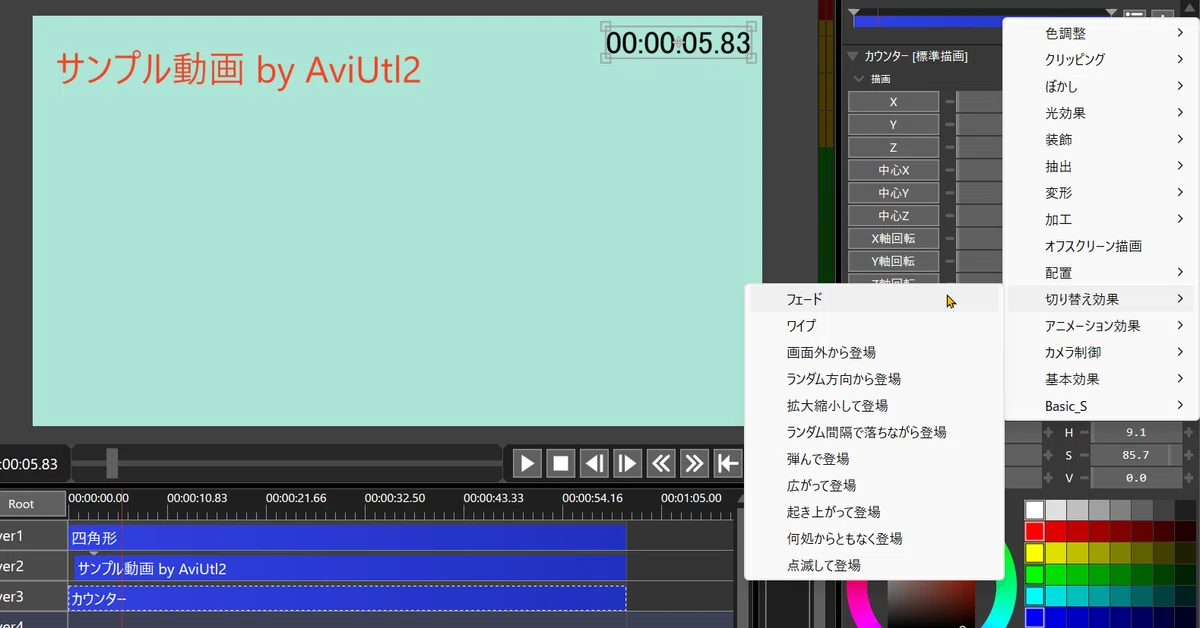
Task: Click the 中心X parameter button
Action: [x=893, y=170]
